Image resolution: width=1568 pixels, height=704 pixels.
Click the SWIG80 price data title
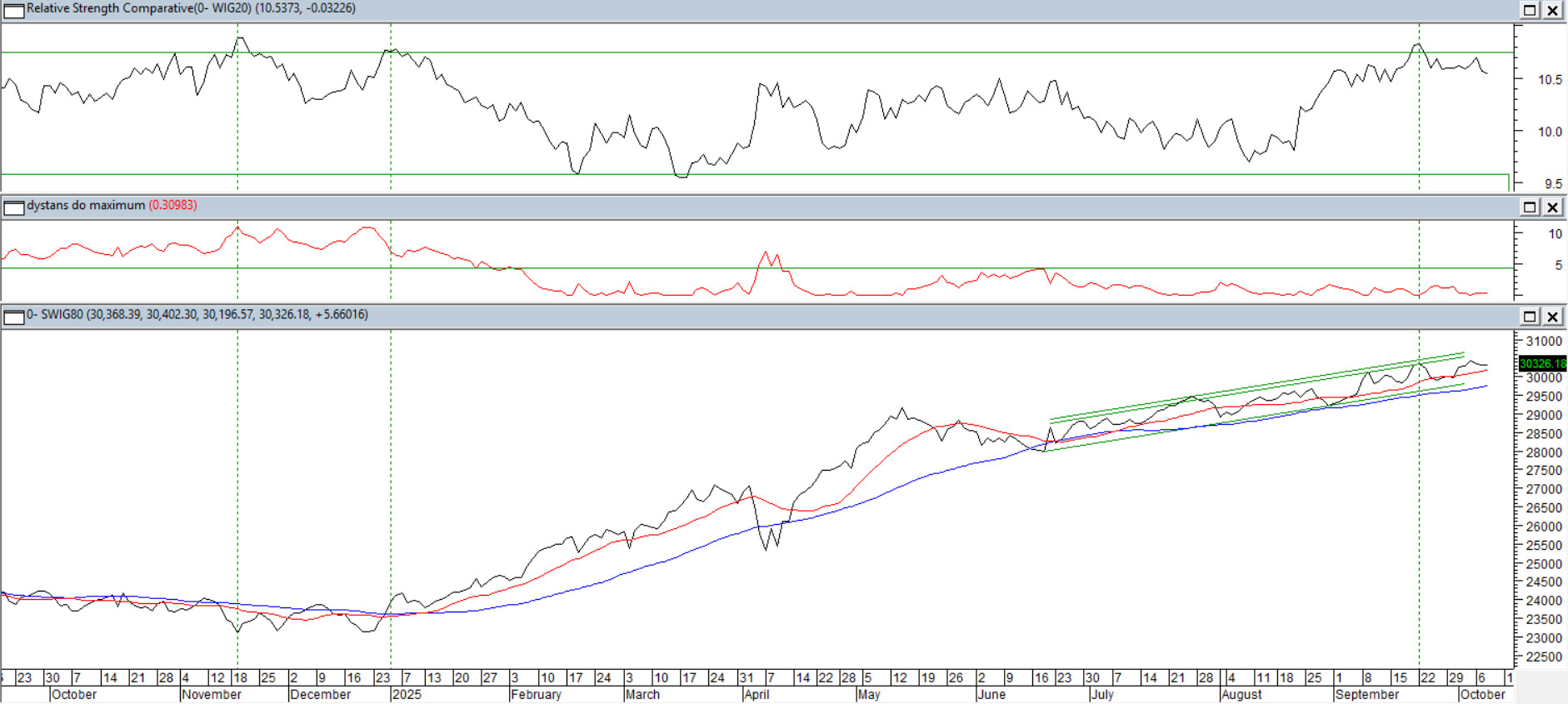(197, 314)
